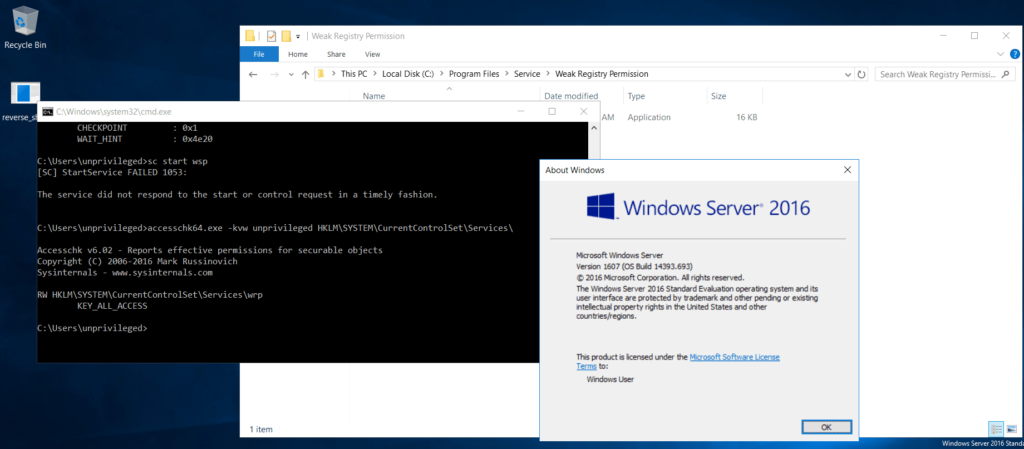The width and height of the screenshot is (1024, 449).
Task: Maximize the Explorer window
Action: tap(974, 35)
